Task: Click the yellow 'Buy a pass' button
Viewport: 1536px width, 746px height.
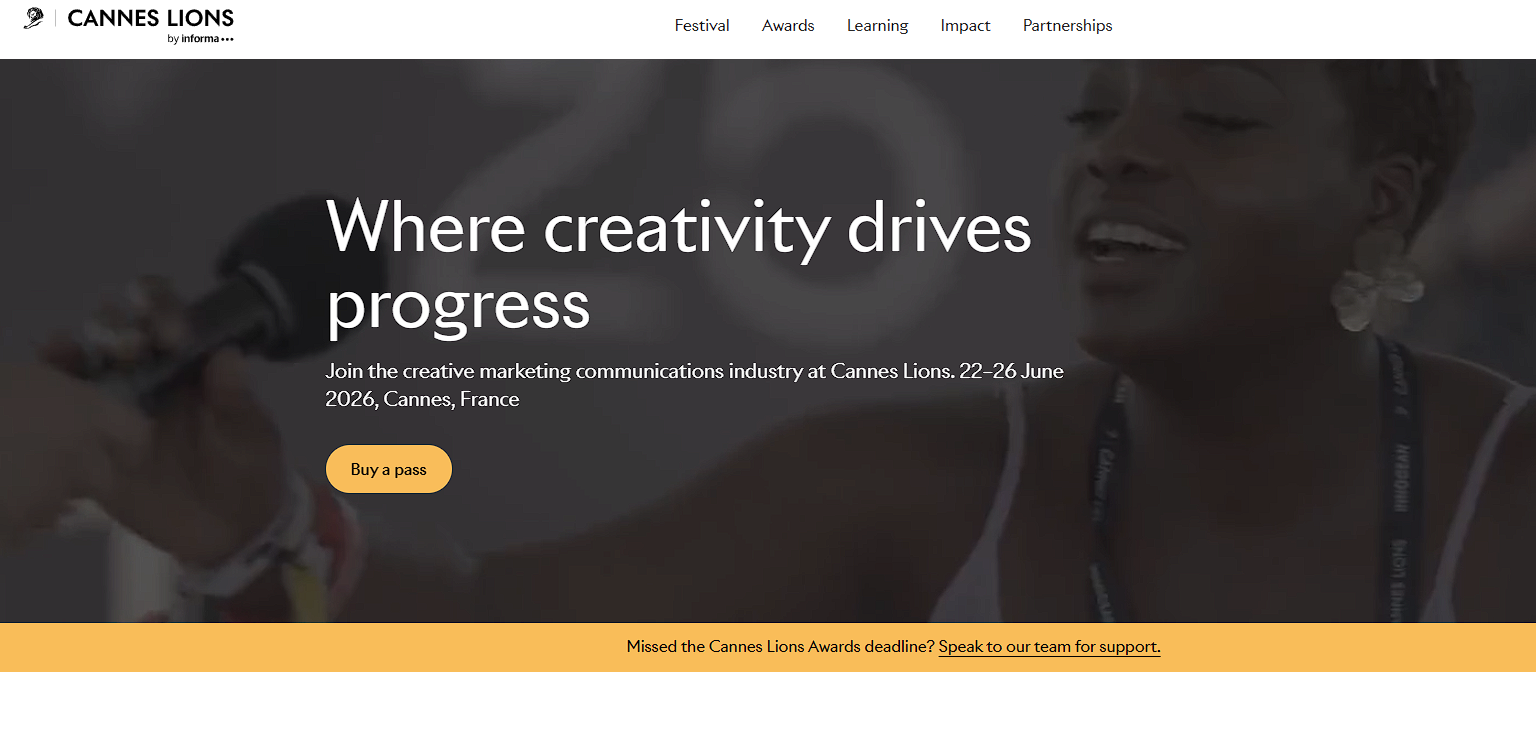Action: [x=389, y=469]
